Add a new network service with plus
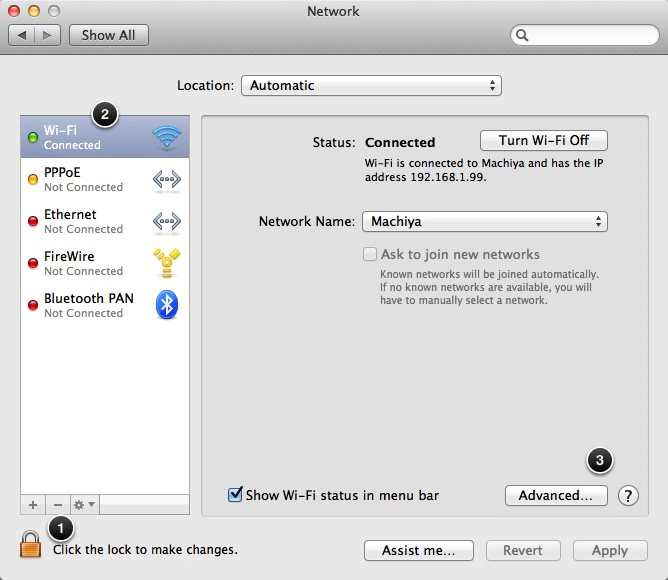 click(33, 505)
